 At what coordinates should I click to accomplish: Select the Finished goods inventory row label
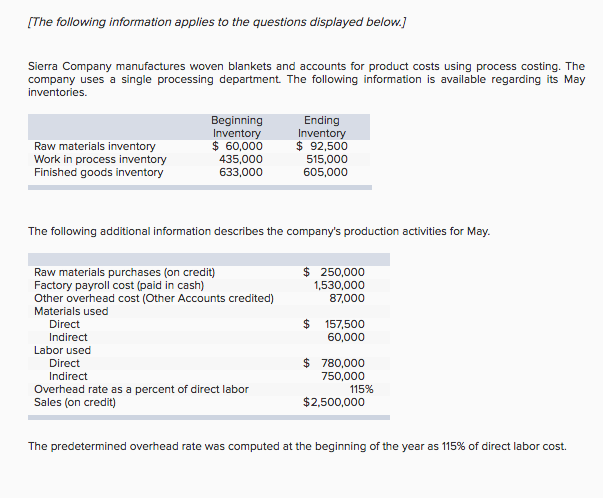click(x=98, y=172)
